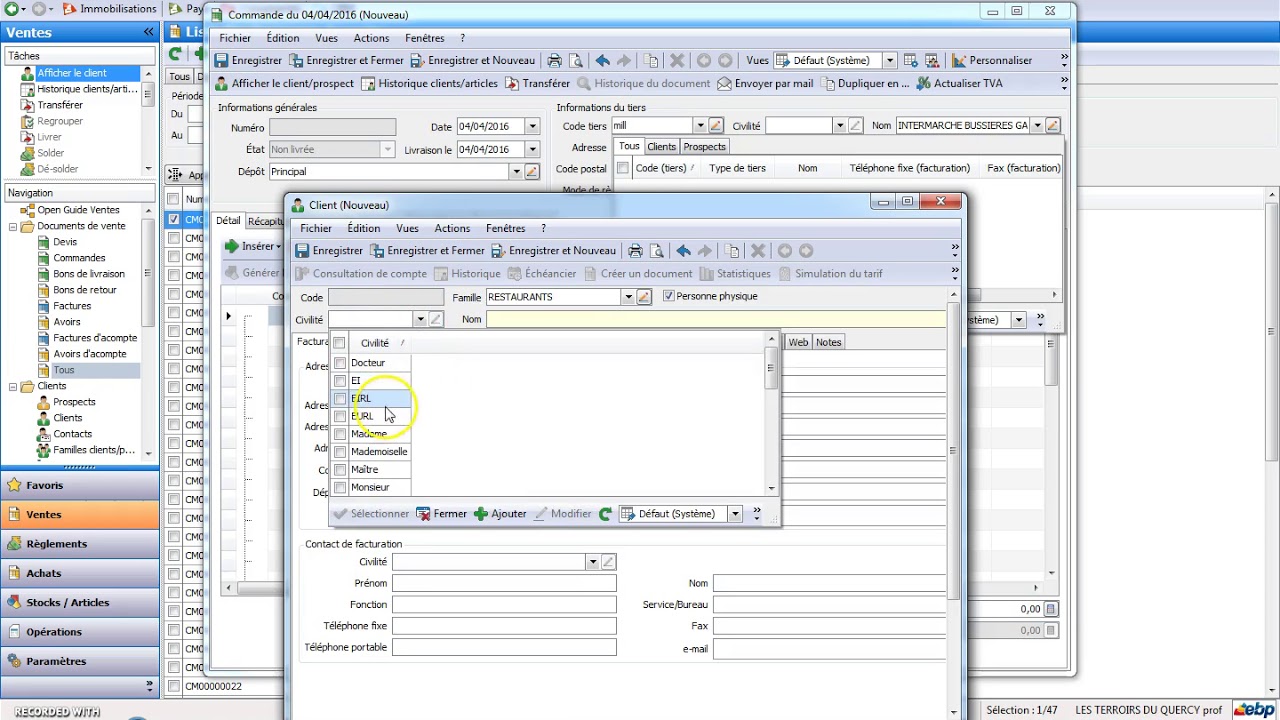The image size is (1280, 720).
Task: Click the Prénom input field
Action: click(504, 583)
